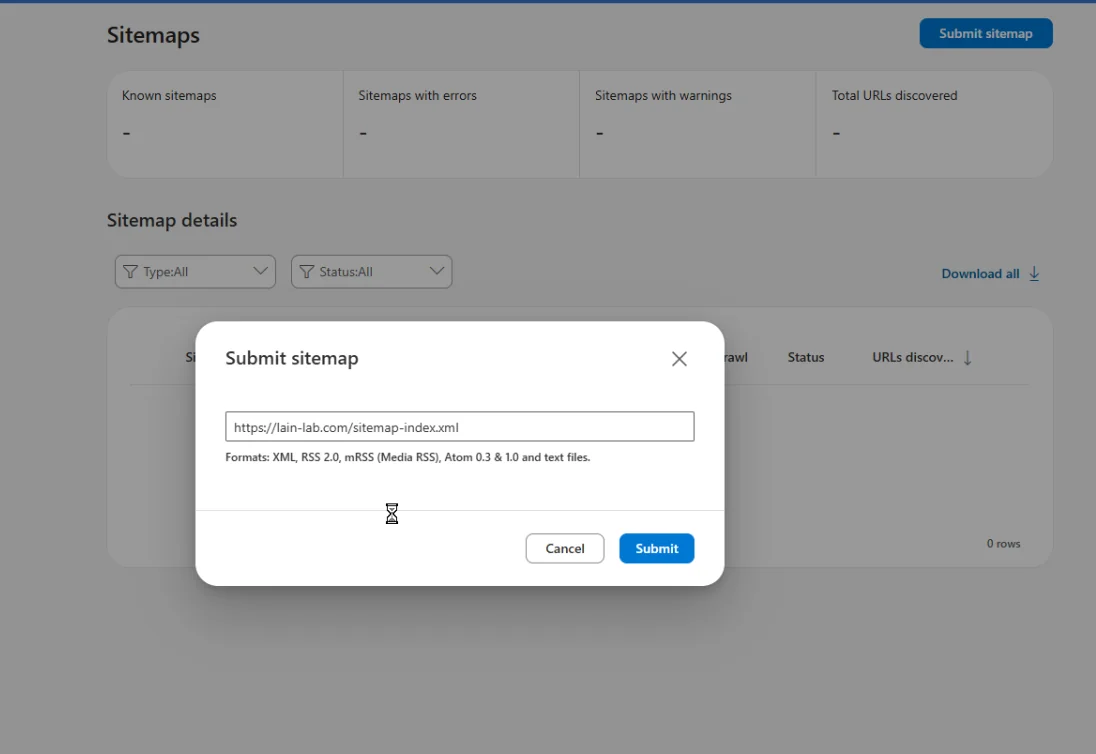Screen dimensions: 1096x754
Task: Click the funnel icon in Type filter
Action: click(130, 272)
